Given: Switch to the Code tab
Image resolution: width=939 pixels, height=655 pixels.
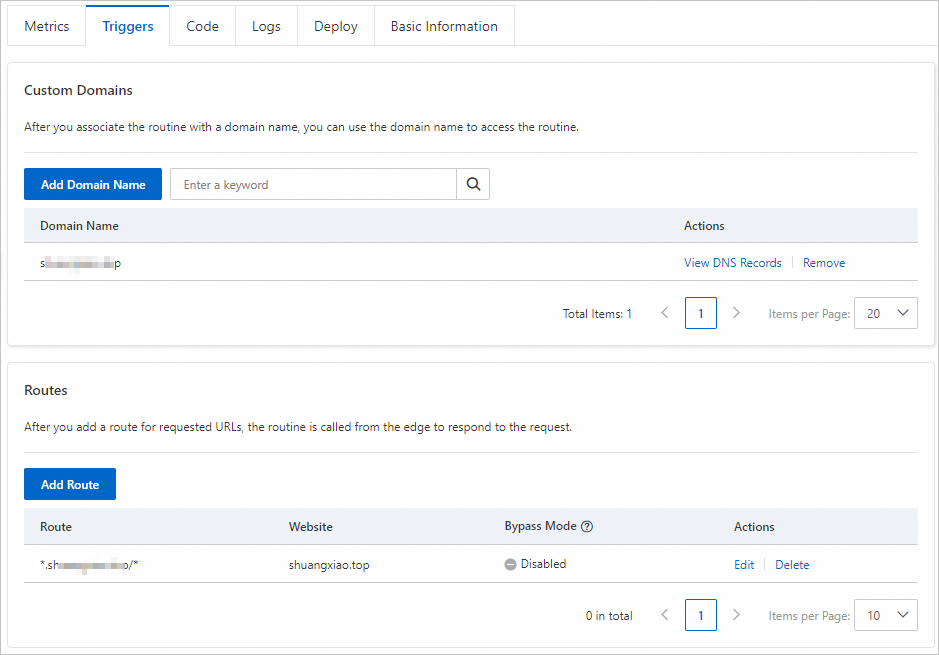Looking at the screenshot, I should [202, 26].
